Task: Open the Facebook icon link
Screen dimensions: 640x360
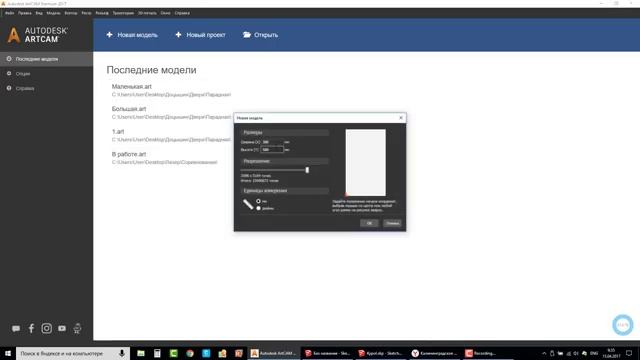Action: click(31, 328)
